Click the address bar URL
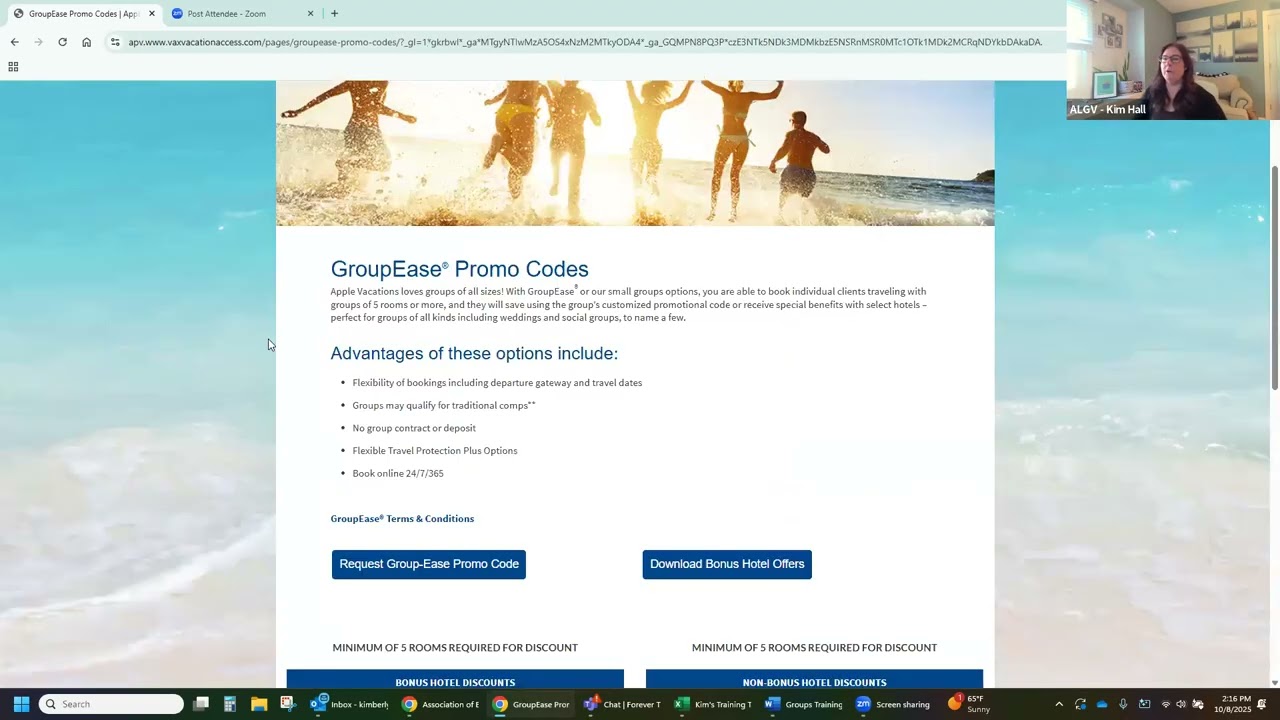The image size is (1280, 720). click(x=585, y=42)
